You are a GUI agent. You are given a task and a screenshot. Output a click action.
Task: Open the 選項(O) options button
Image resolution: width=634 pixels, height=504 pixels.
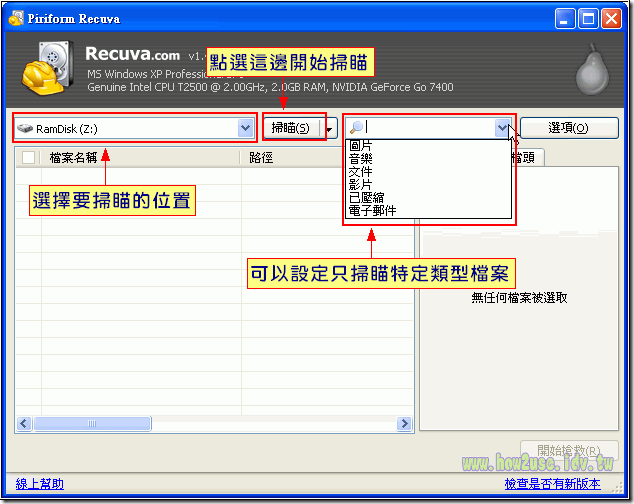pos(569,128)
